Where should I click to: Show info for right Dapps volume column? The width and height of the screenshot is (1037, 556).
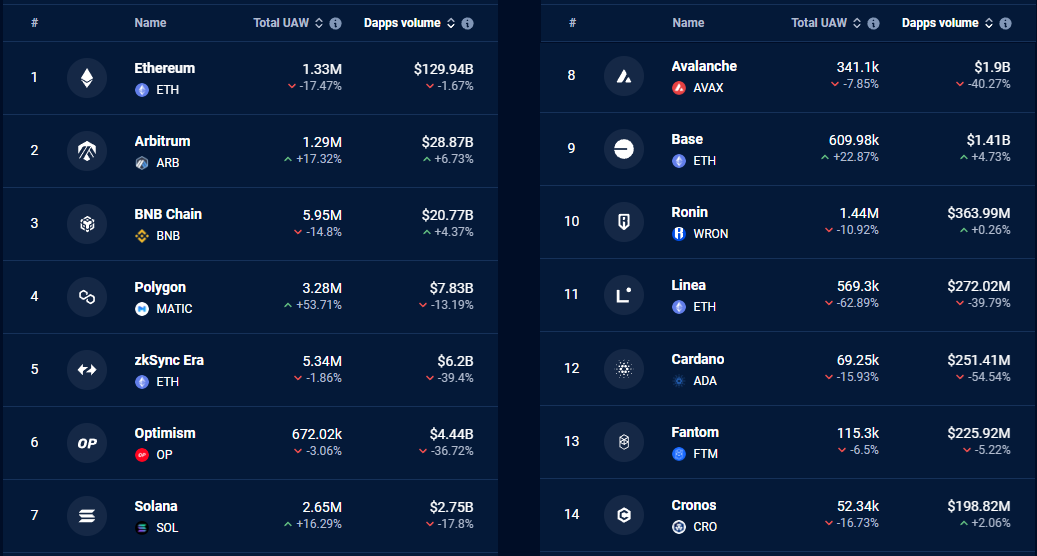point(1005,23)
